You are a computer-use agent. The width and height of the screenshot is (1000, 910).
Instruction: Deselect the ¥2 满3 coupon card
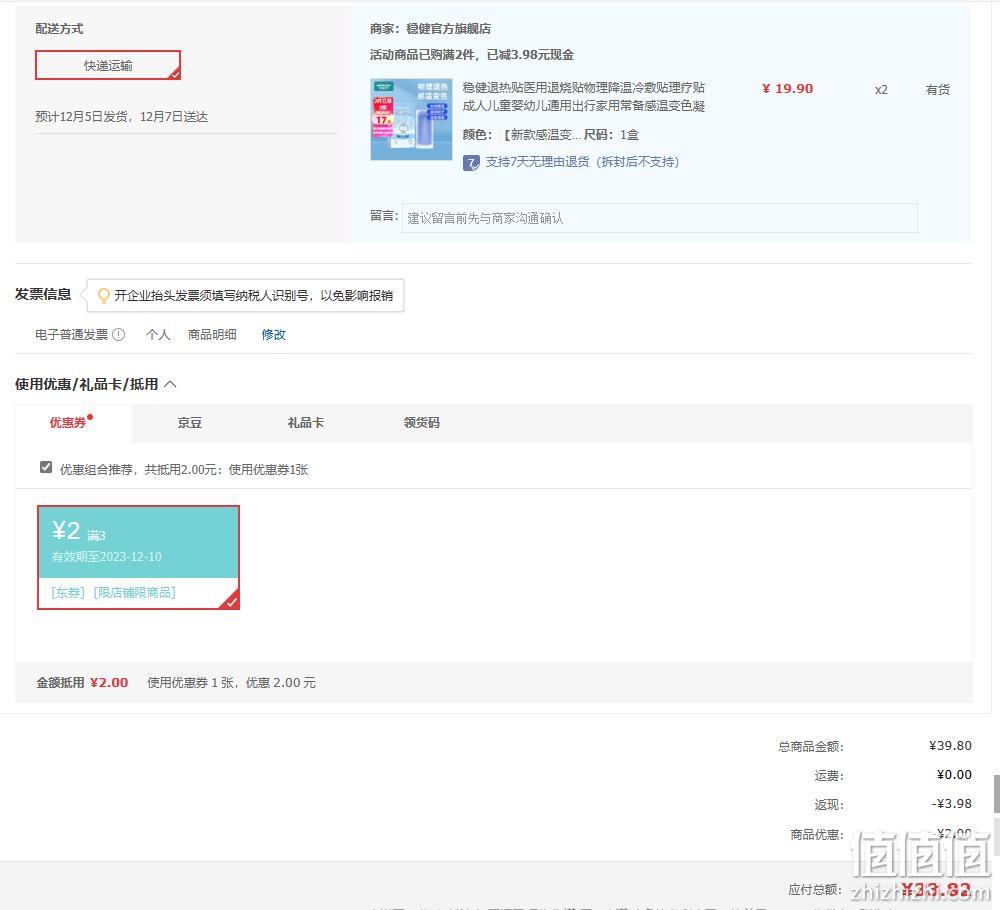click(x=138, y=557)
